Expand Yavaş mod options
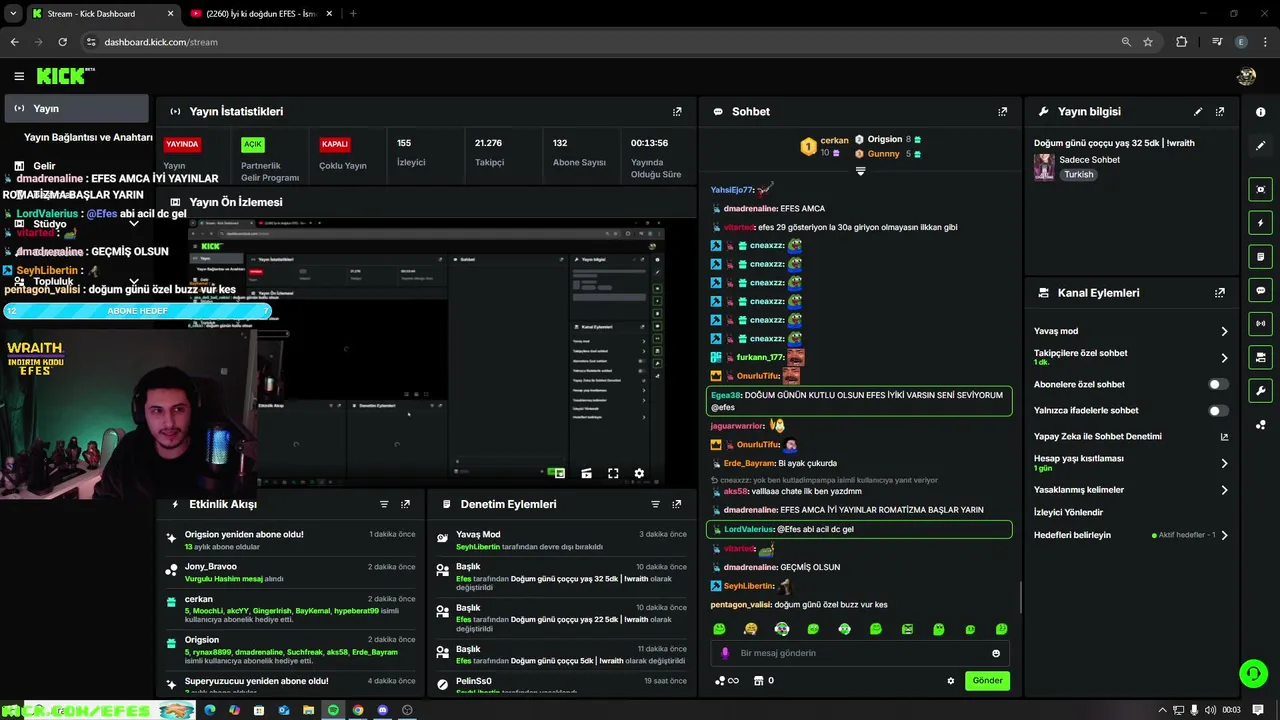The height and width of the screenshot is (720, 1280). pos(1224,331)
